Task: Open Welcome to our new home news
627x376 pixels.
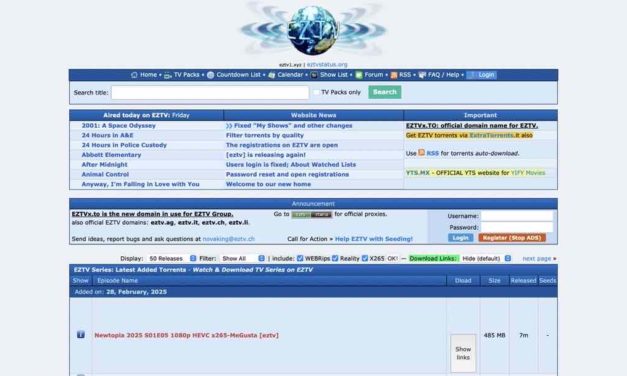Action: point(268,184)
